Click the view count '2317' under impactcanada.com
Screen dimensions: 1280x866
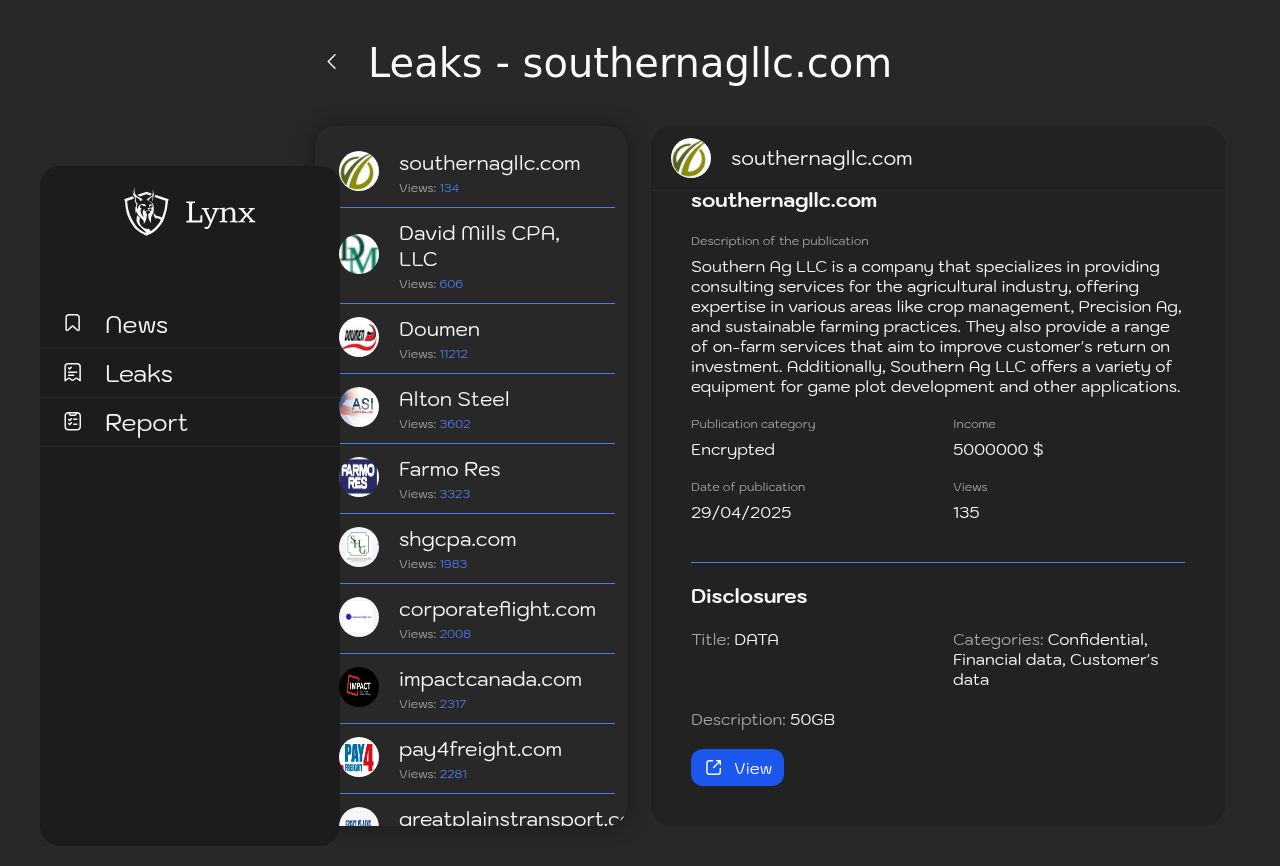click(453, 704)
